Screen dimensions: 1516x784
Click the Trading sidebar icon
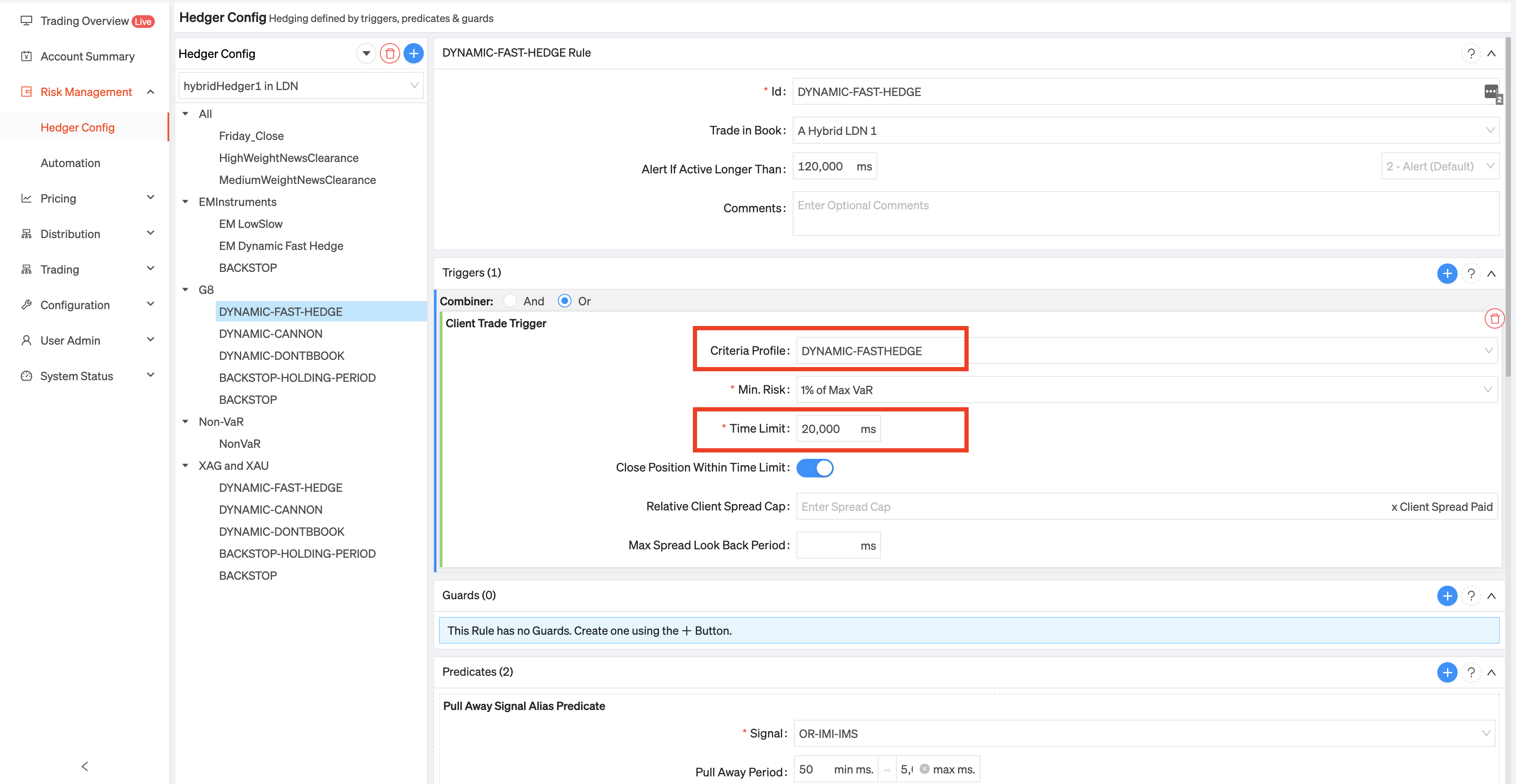[26, 269]
